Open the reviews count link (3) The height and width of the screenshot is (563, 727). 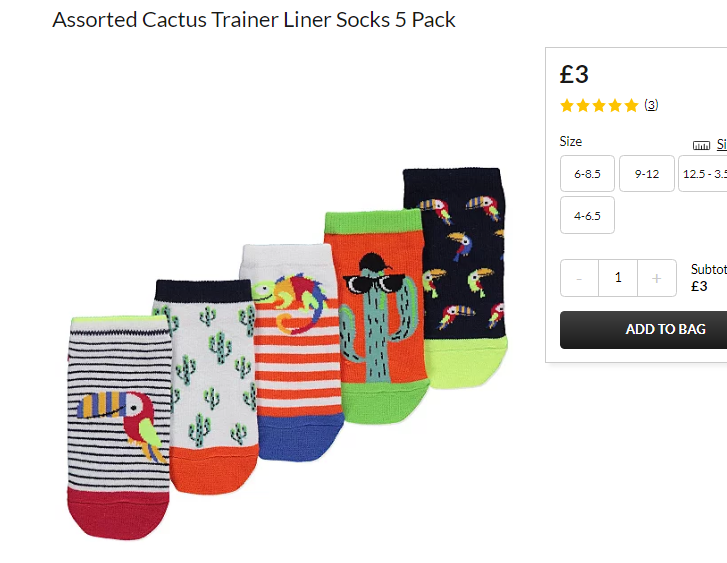tap(651, 105)
